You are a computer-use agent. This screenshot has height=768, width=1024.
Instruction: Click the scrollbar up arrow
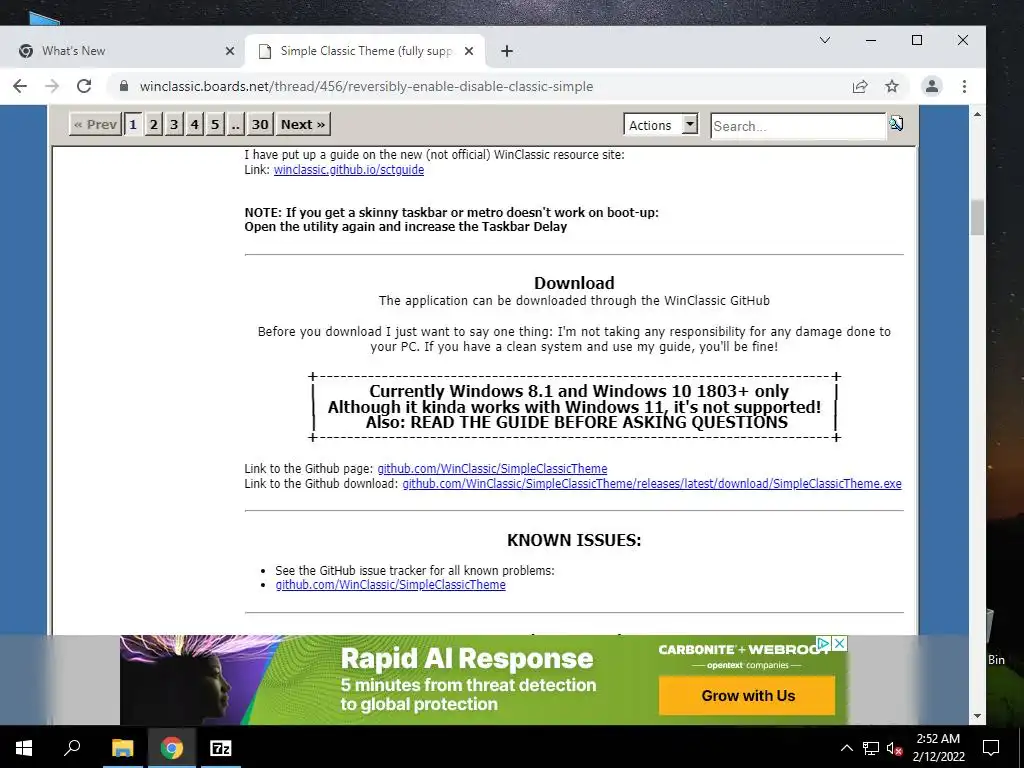point(977,114)
